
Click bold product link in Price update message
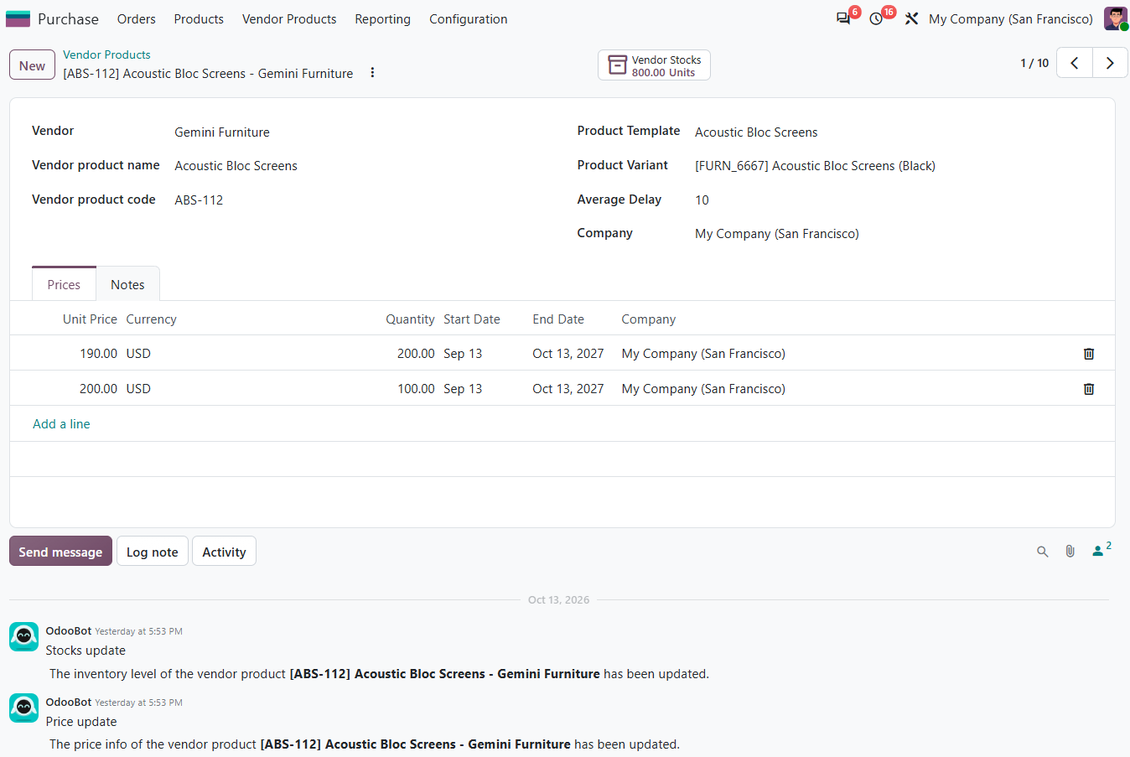(x=415, y=745)
